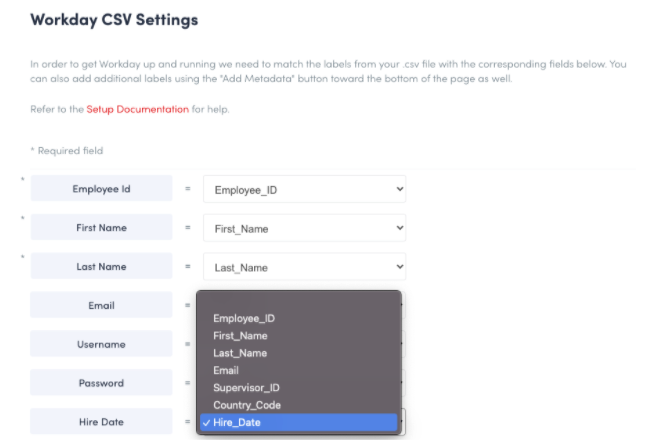Click the First Name field label

[x=101, y=228]
